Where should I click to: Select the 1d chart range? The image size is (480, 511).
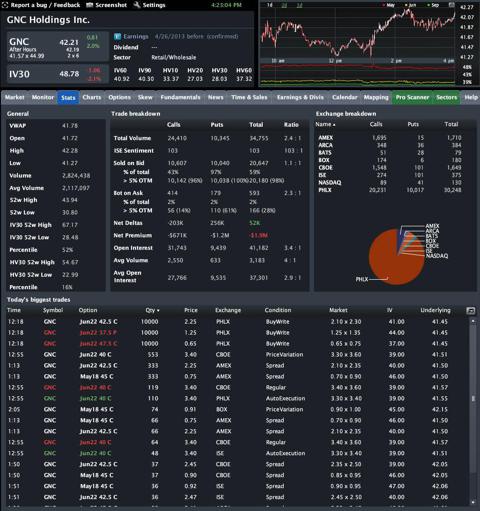pos(270,5)
